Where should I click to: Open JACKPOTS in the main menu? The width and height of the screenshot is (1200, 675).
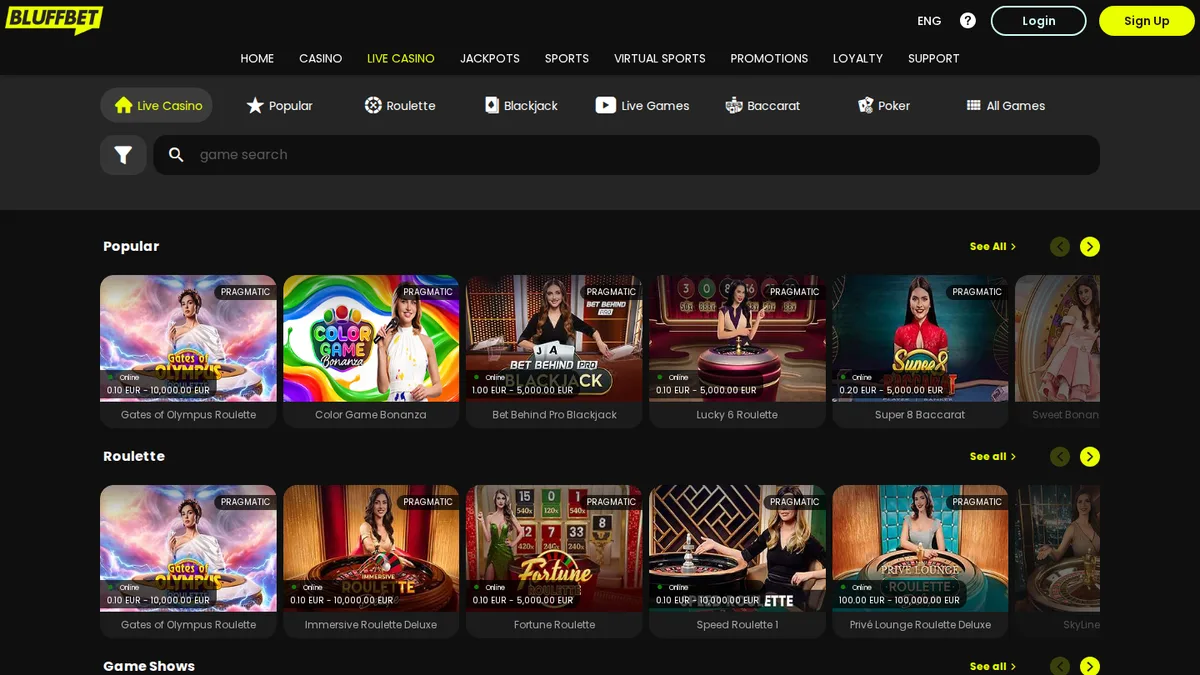pos(490,58)
